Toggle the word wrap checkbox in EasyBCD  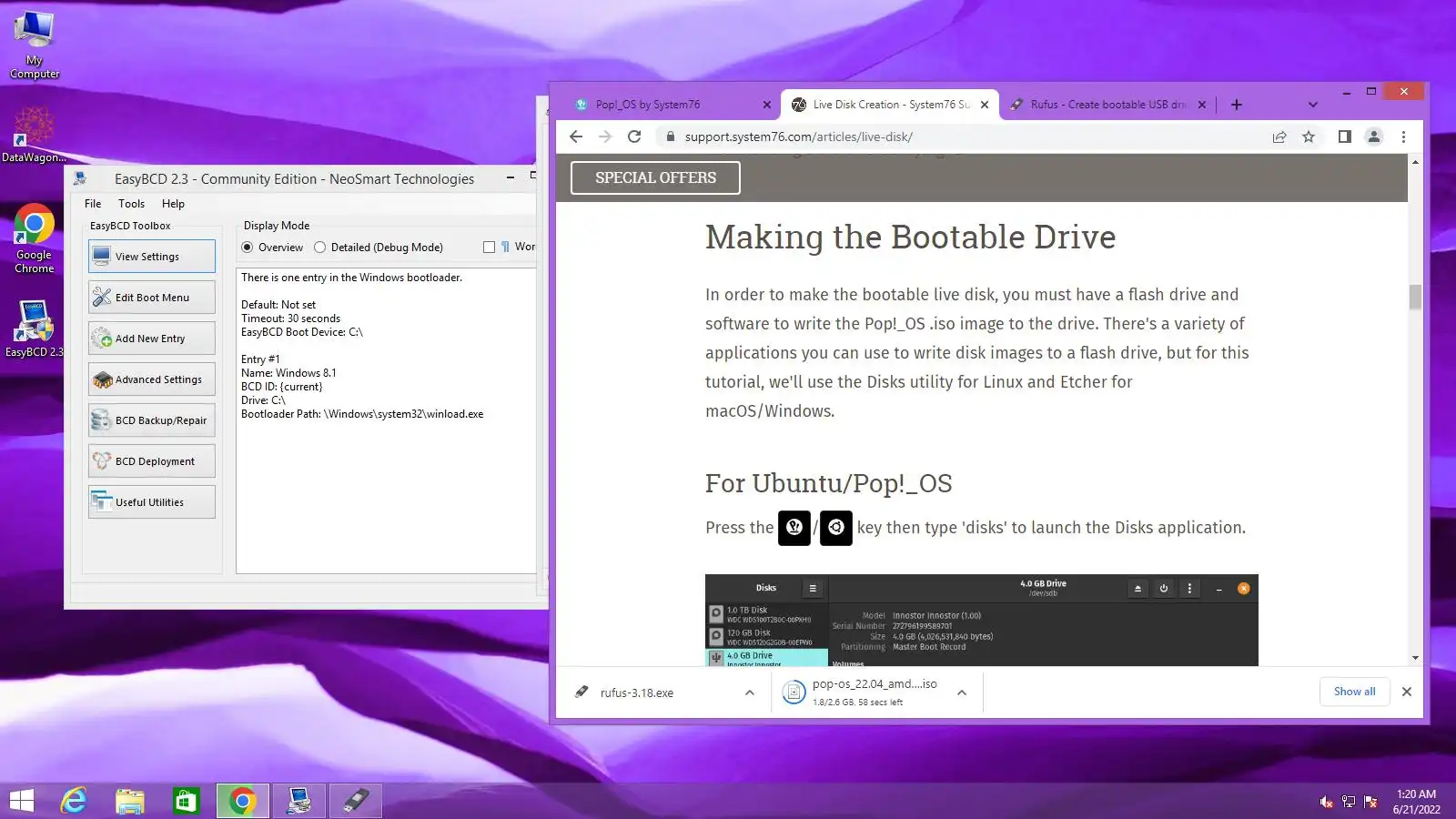pos(490,248)
